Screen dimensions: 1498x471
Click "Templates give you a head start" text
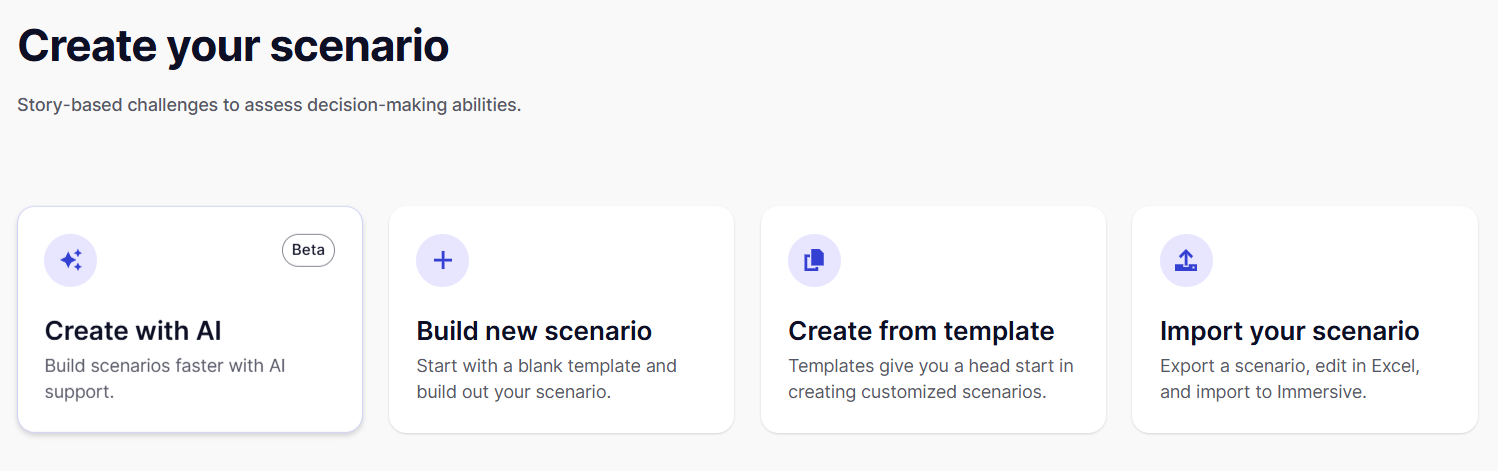pos(930,366)
